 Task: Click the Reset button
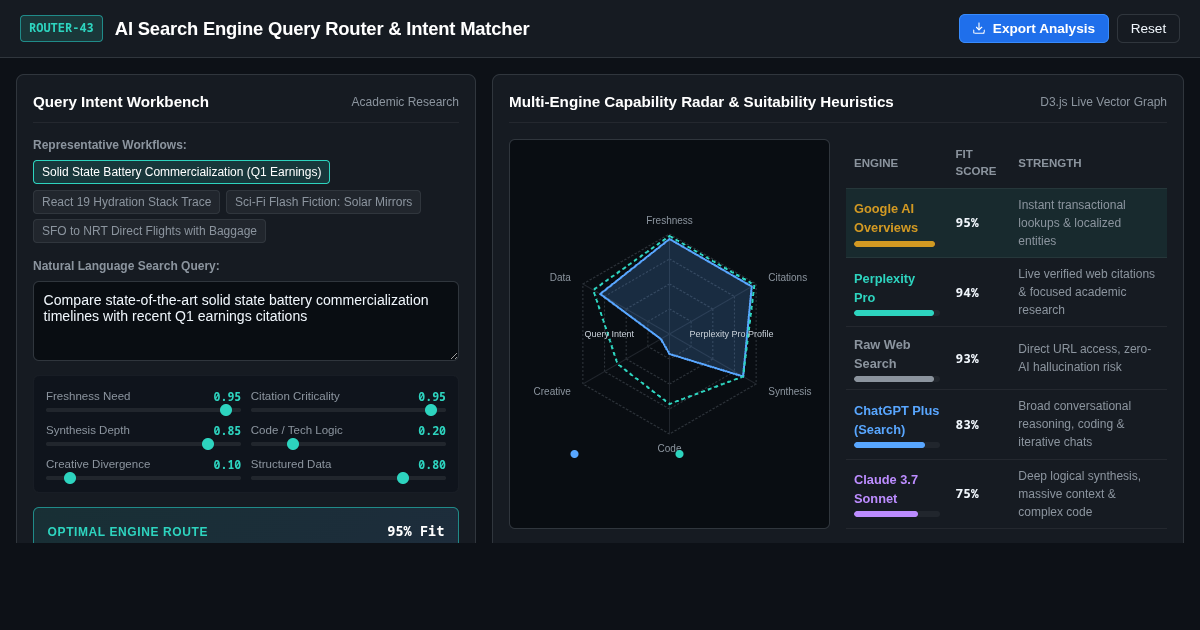click(x=1148, y=28)
